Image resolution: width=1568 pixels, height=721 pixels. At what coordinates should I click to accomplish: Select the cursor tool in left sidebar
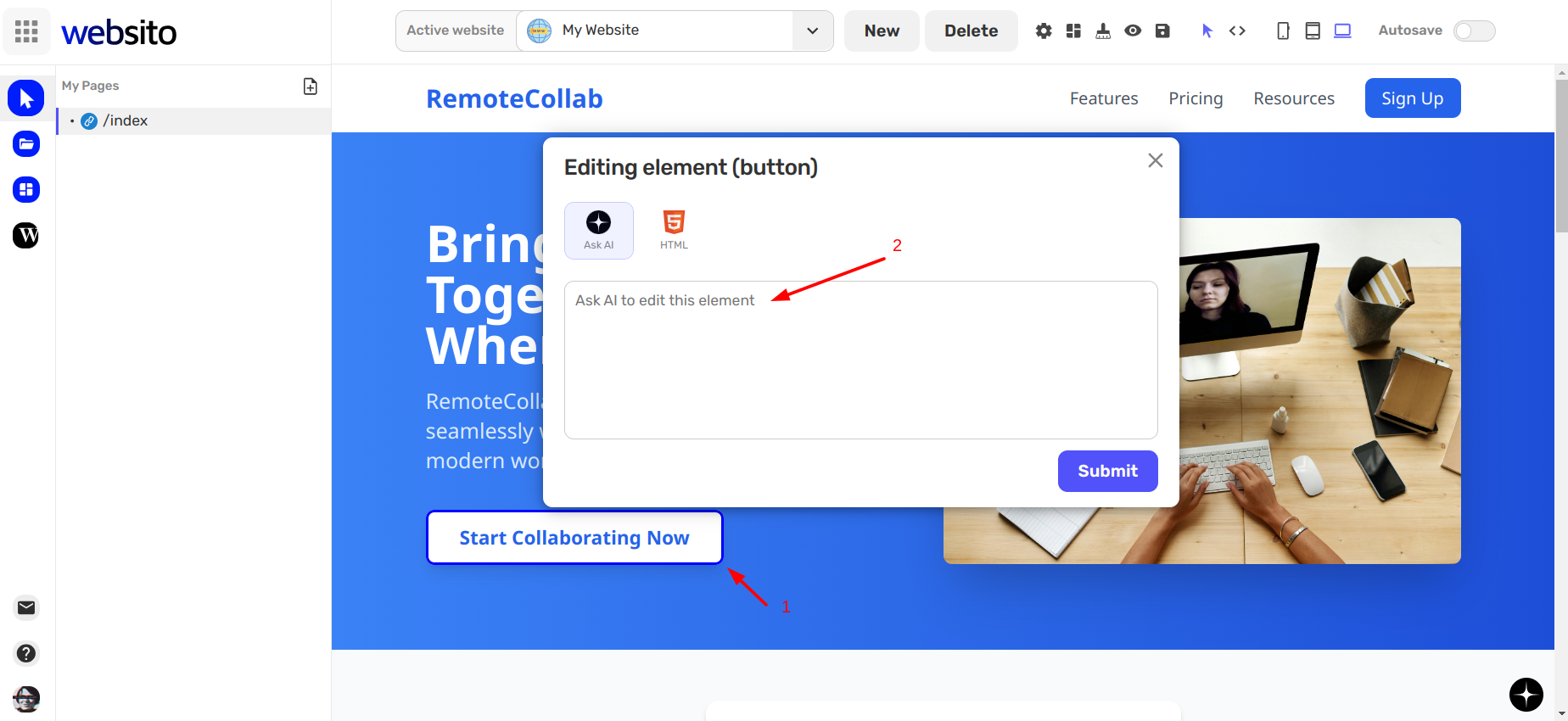pyautogui.click(x=26, y=98)
